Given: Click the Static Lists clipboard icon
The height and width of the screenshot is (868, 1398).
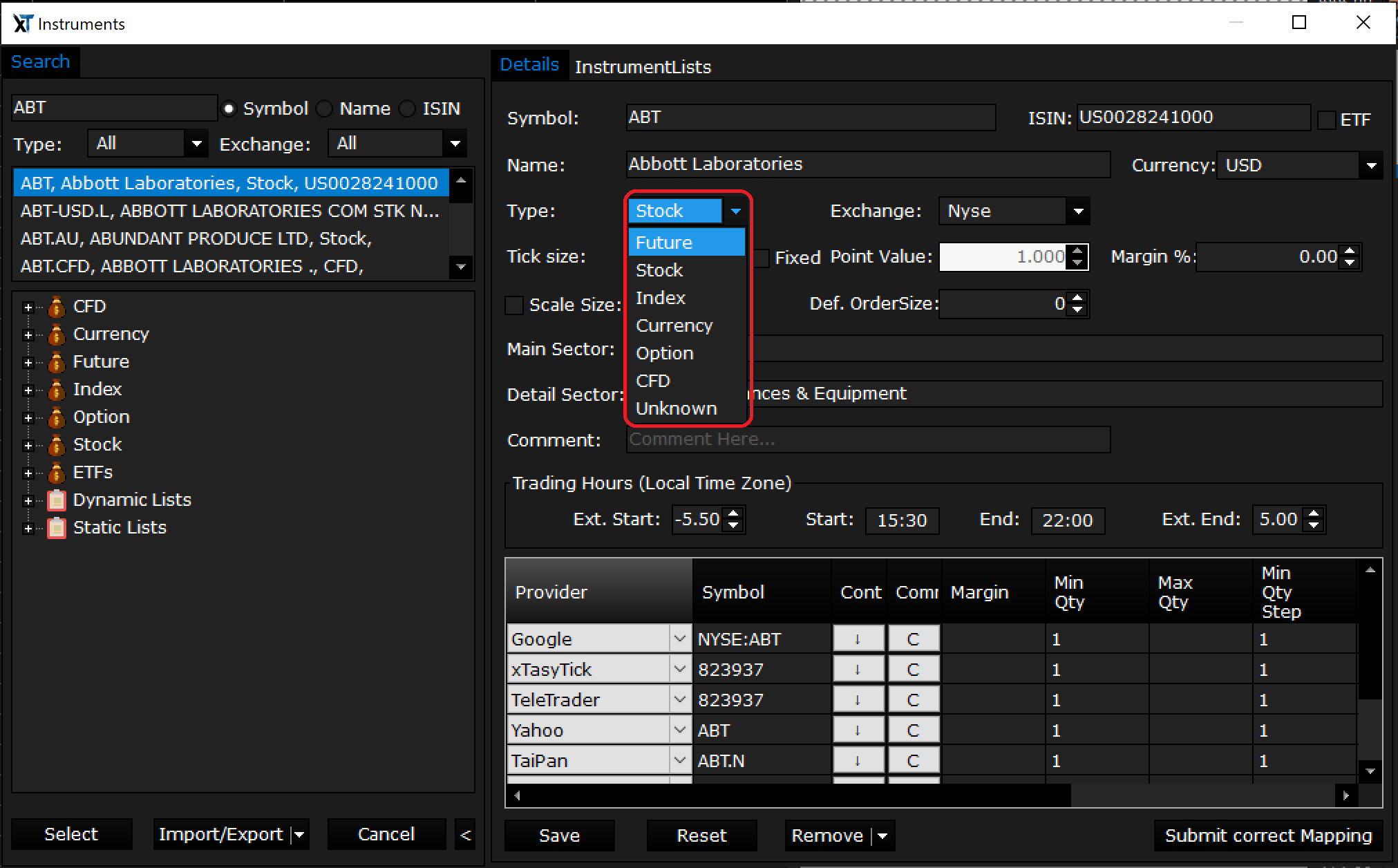Looking at the screenshot, I should tap(57, 528).
